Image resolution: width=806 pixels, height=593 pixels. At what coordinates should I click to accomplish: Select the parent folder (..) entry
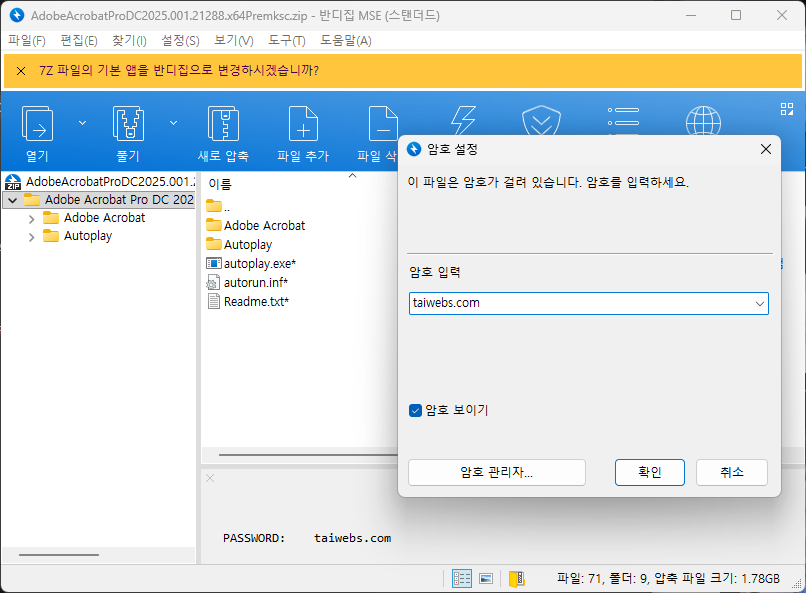tap(218, 207)
